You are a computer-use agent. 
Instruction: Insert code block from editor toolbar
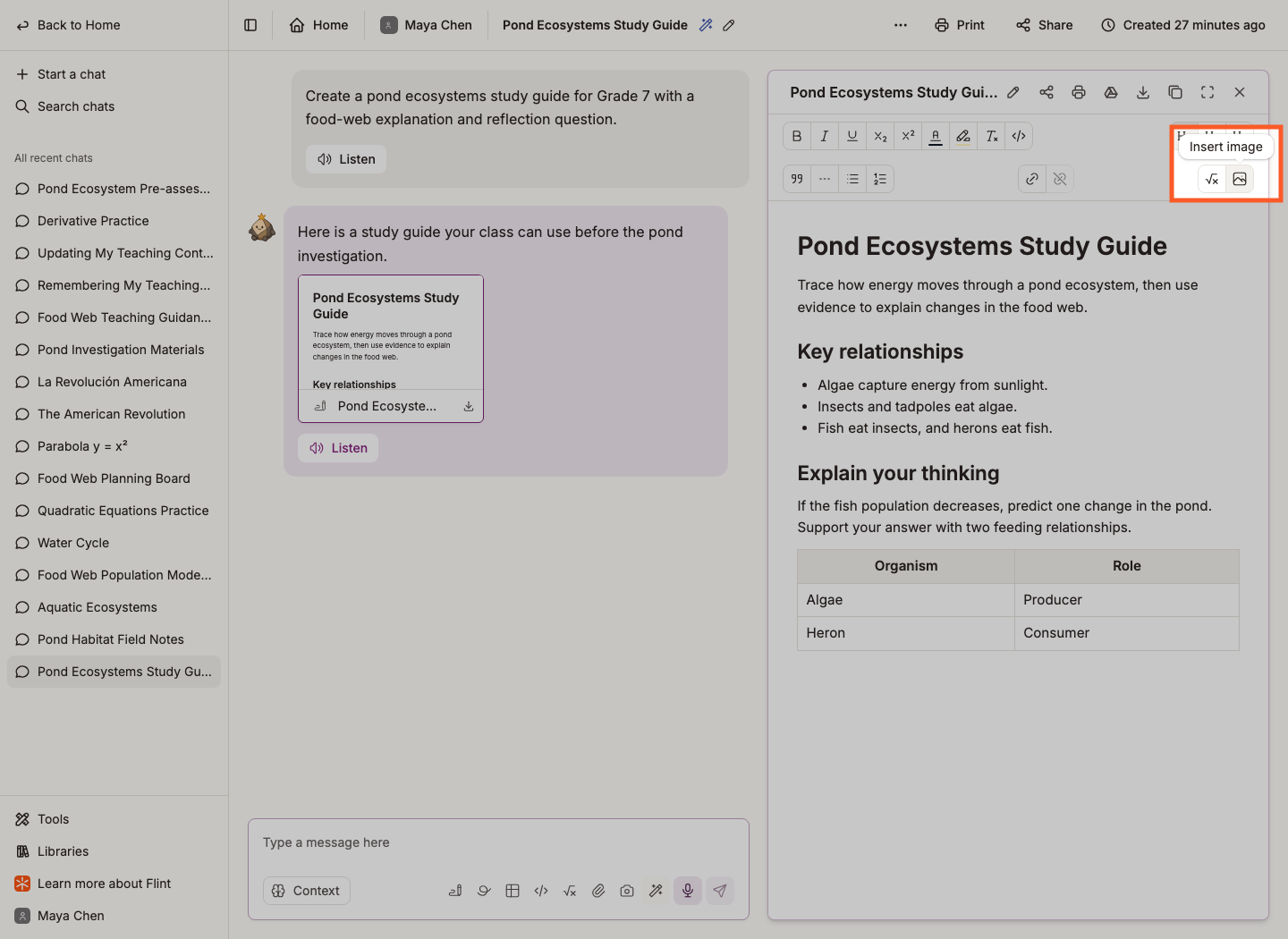click(1019, 136)
